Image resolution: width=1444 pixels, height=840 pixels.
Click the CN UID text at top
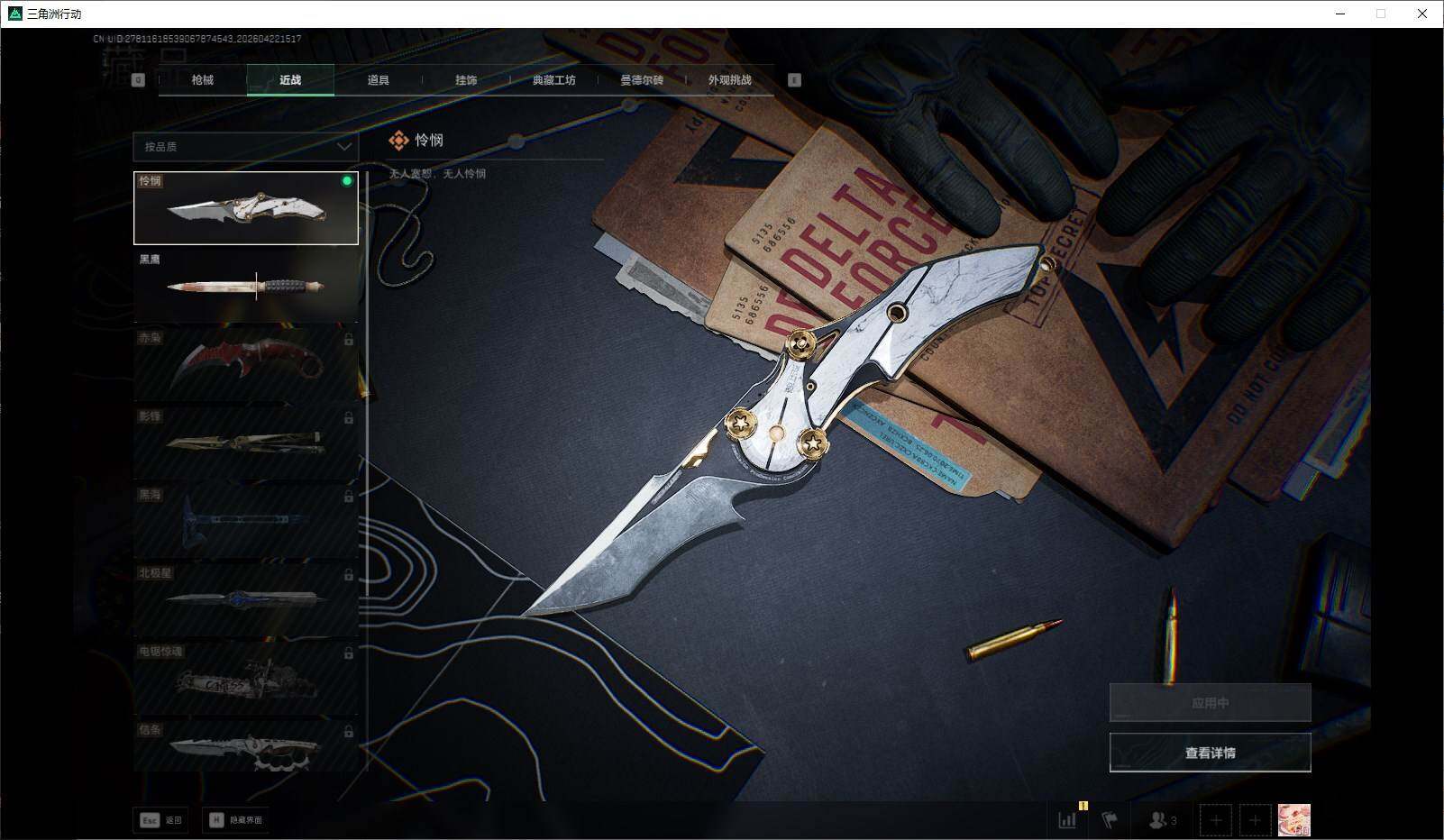(197, 39)
